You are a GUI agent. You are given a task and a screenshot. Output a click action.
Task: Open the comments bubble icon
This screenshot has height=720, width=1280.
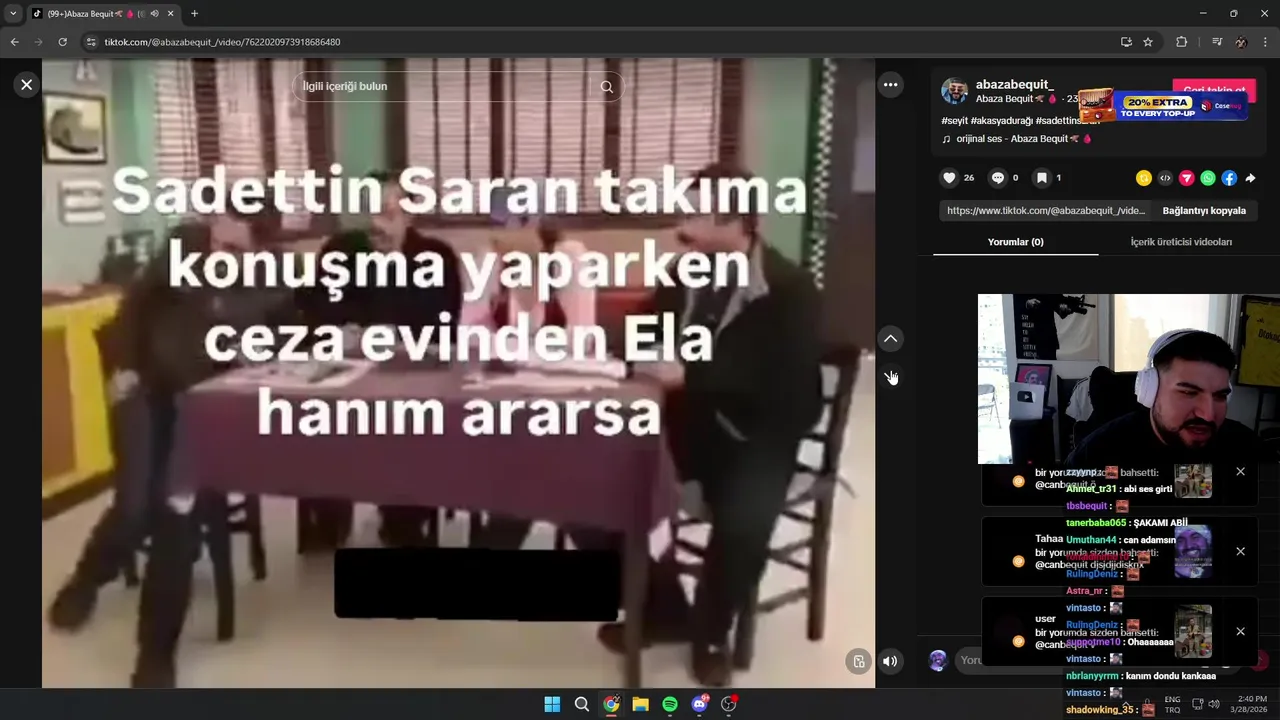[x=997, y=178]
